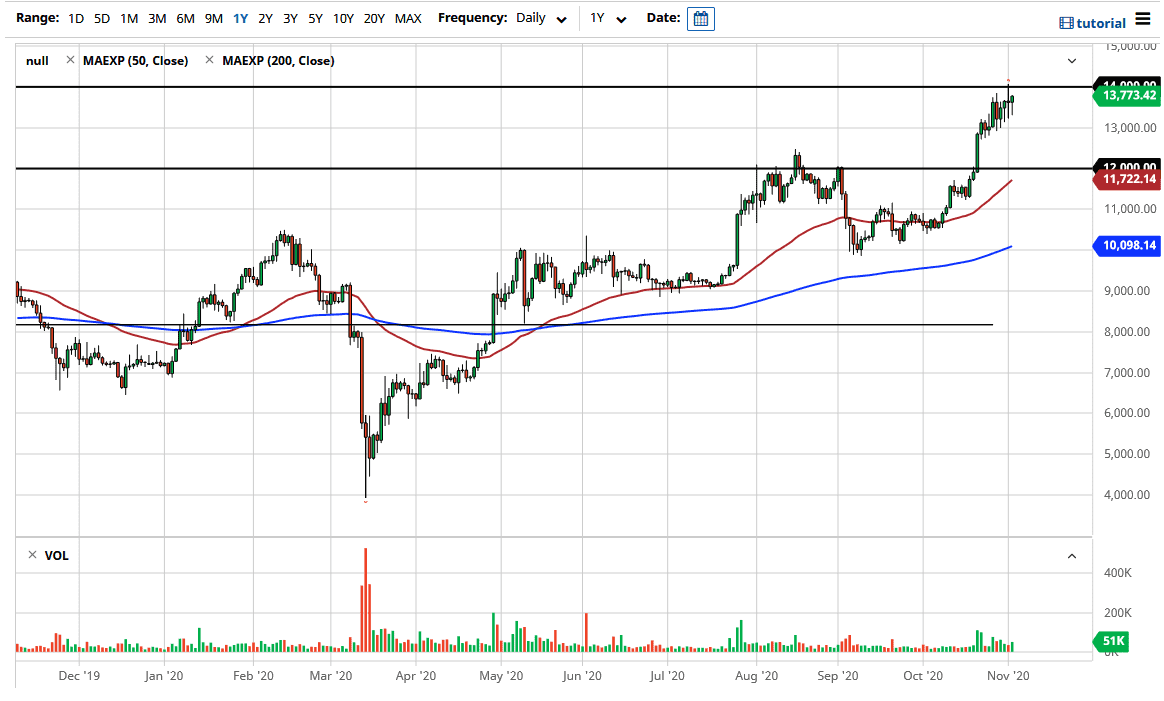Open the Frequency Daily dropdown

(x=538, y=18)
